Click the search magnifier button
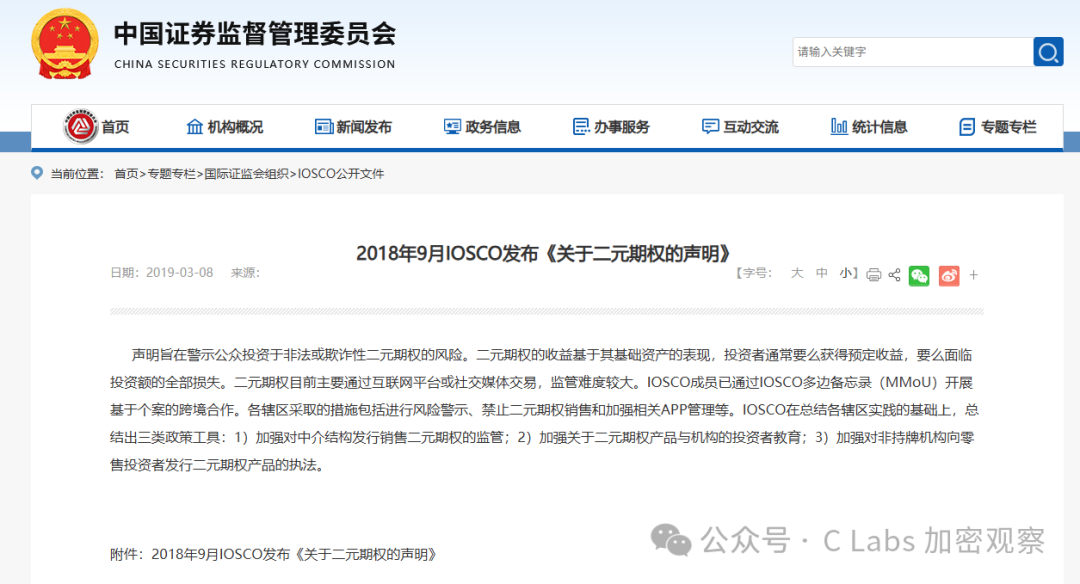The height and width of the screenshot is (584, 1080). pyautogui.click(x=1048, y=52)
